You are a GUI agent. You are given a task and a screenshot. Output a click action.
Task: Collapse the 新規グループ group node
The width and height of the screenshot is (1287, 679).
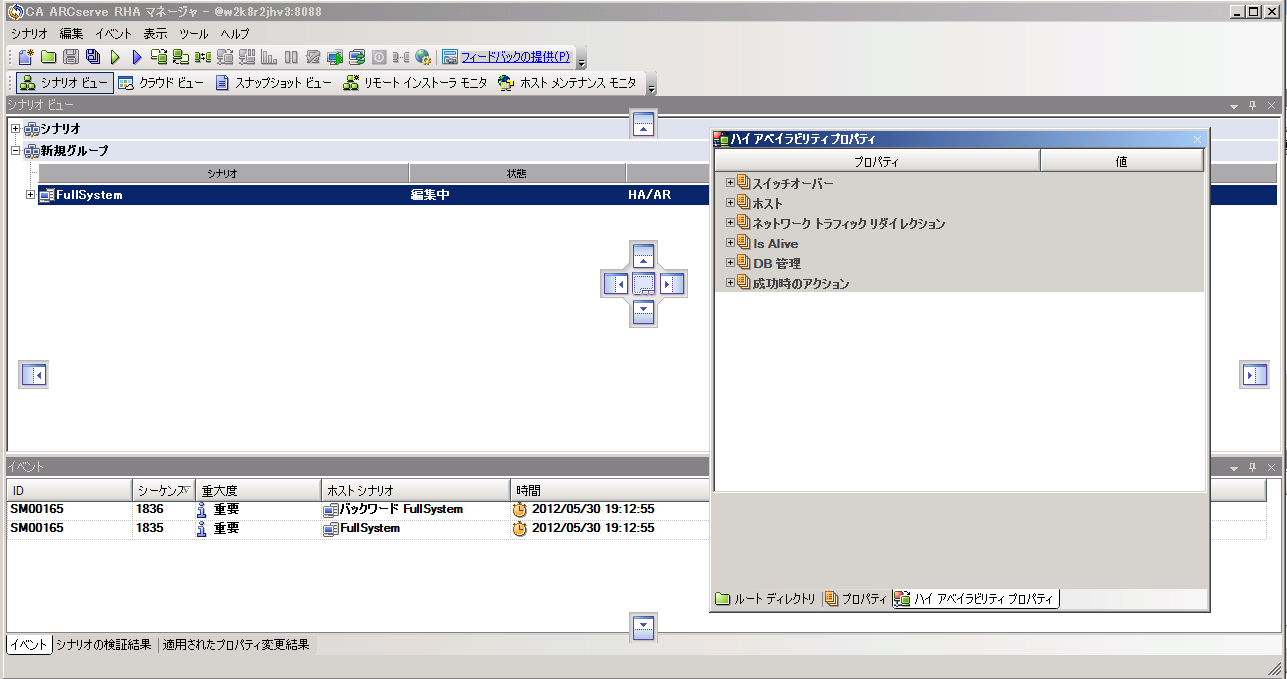click(15, 151)
